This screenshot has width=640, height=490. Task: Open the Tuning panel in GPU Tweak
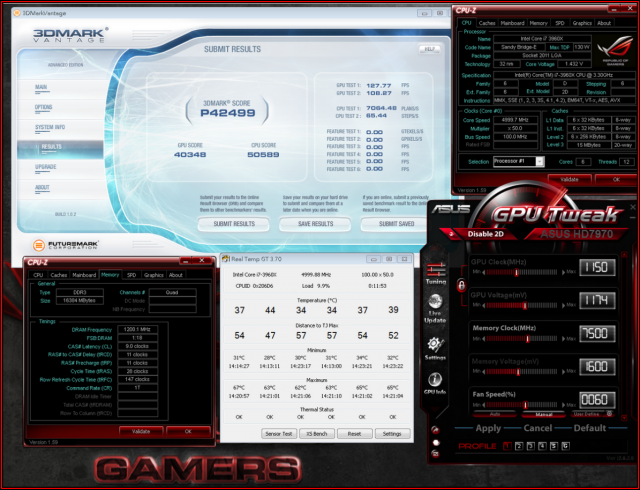click(x=436, y=273)
